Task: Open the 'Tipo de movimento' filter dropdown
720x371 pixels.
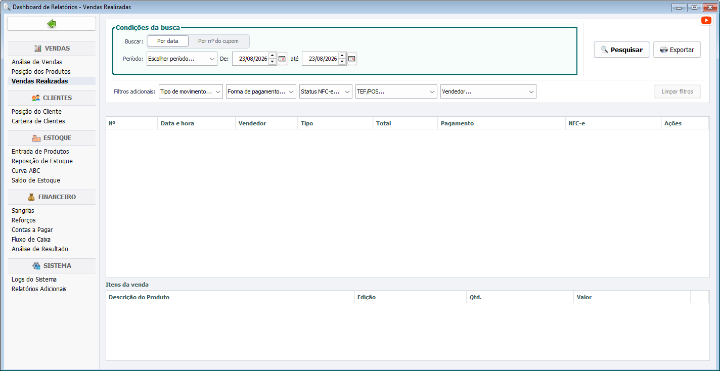Action: point(191,91)
